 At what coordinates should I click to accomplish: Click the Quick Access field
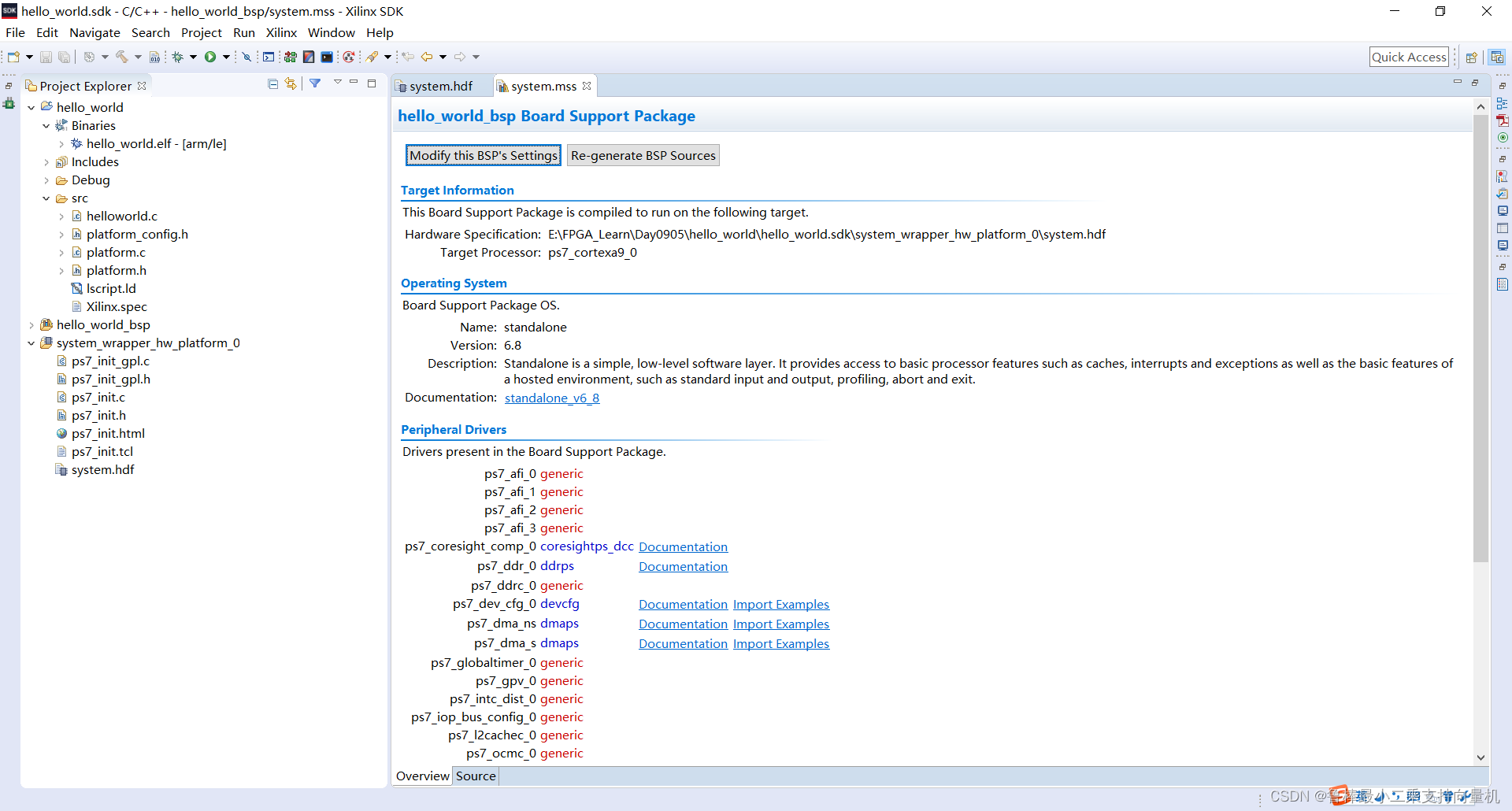click(1409, 57)
